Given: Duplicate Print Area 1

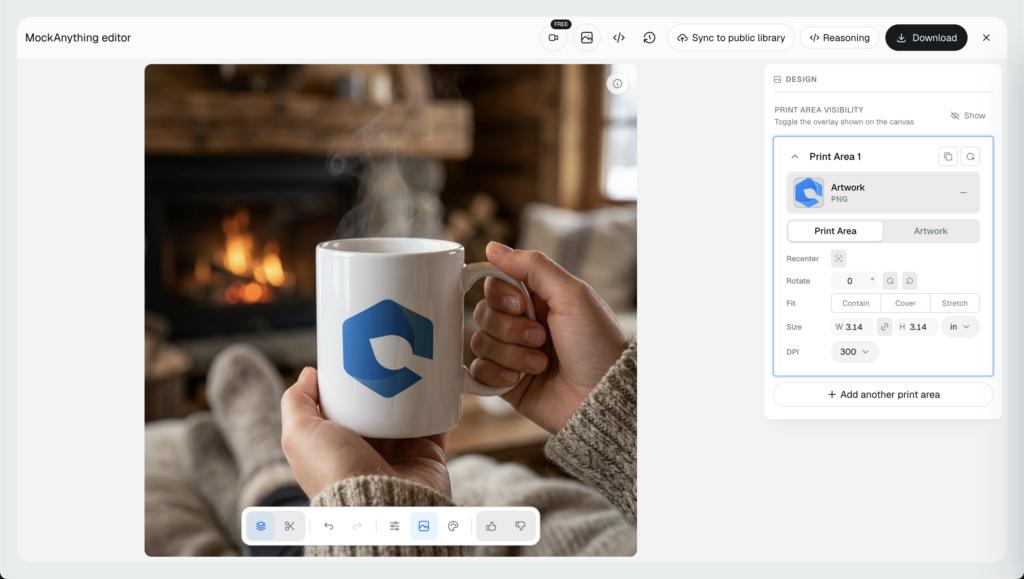Looking at the screenshot, I should point(948,157).
